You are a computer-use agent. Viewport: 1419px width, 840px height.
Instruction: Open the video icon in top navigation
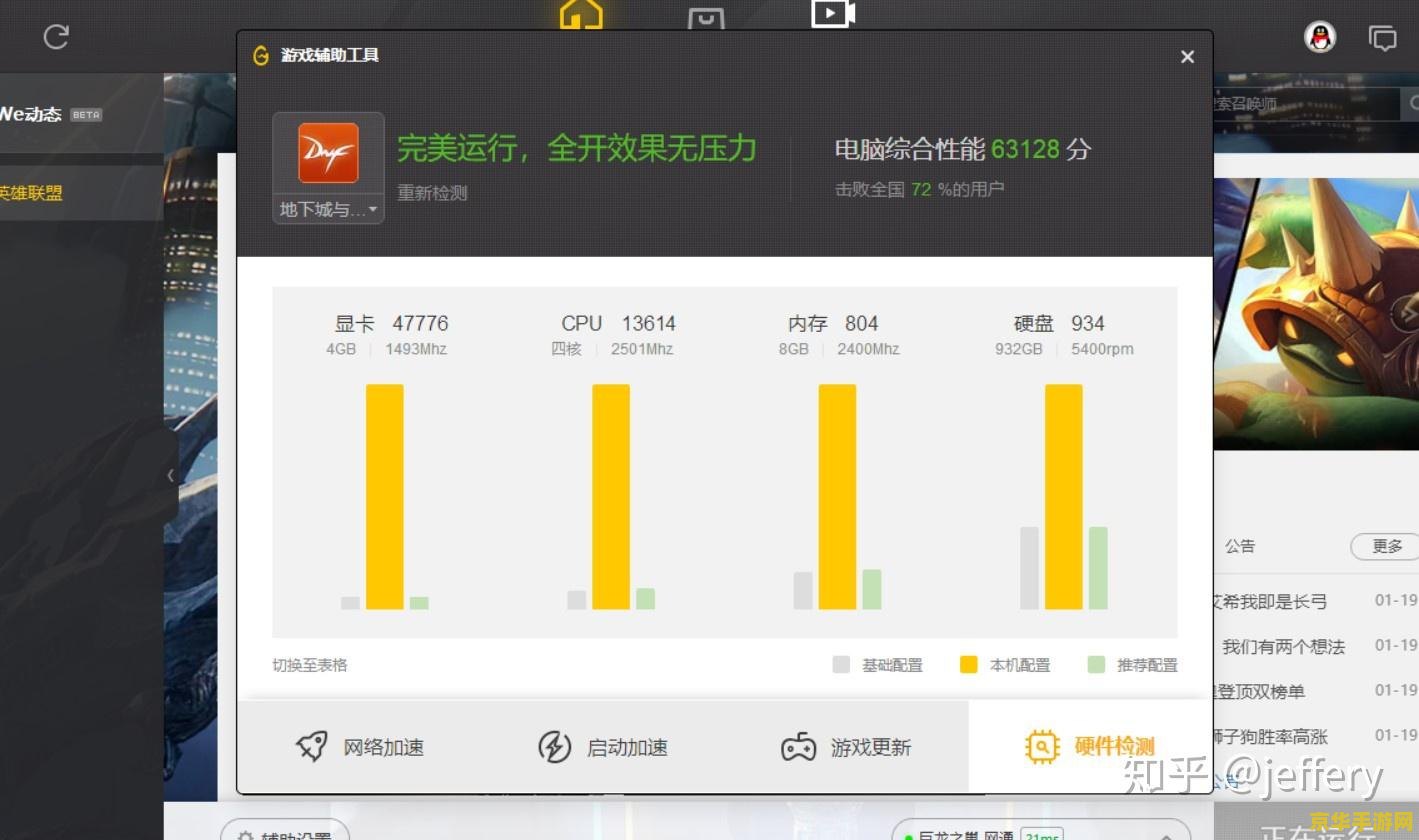click(832, 13)
